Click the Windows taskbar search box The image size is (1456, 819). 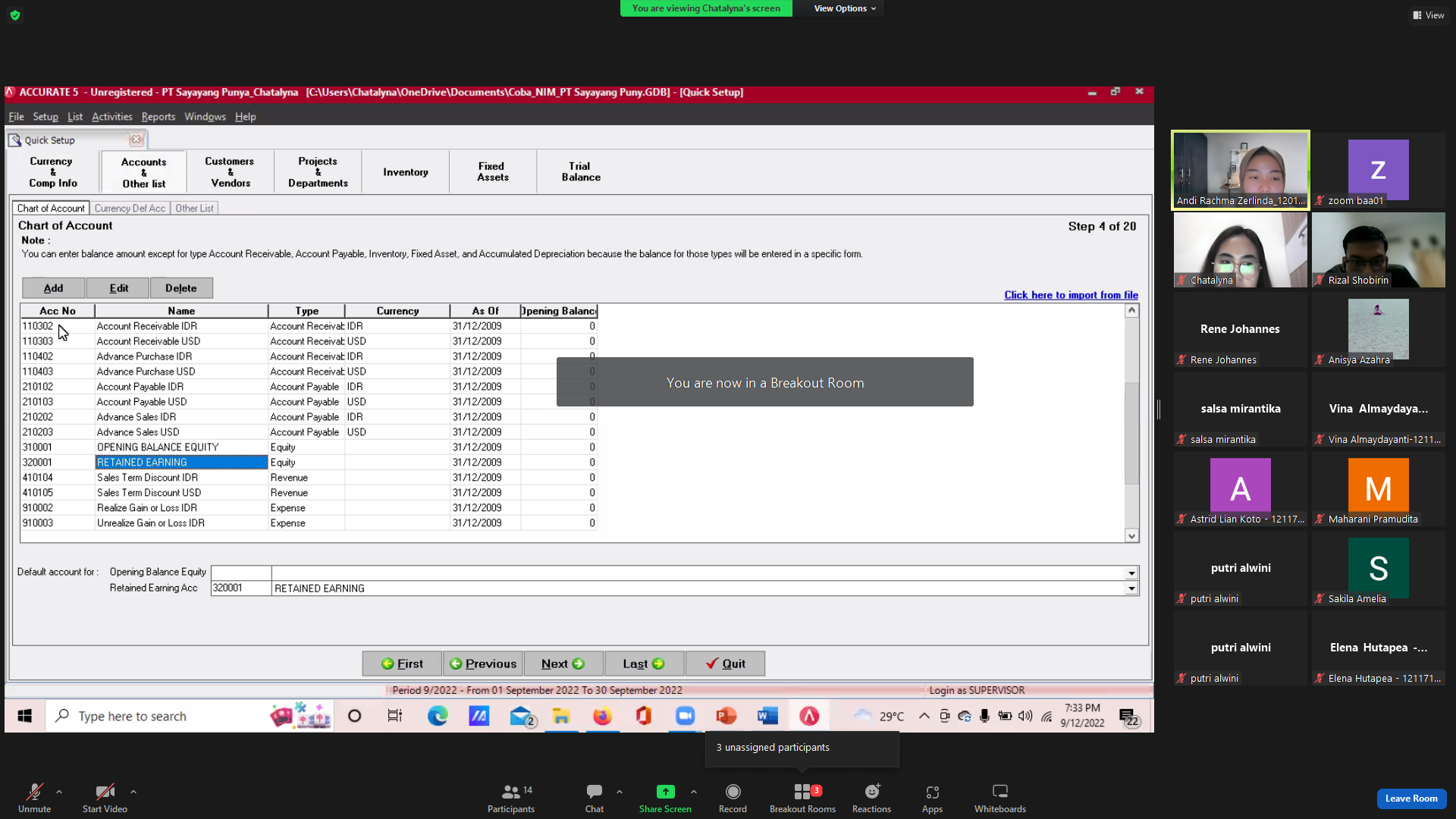pos(190,716)
